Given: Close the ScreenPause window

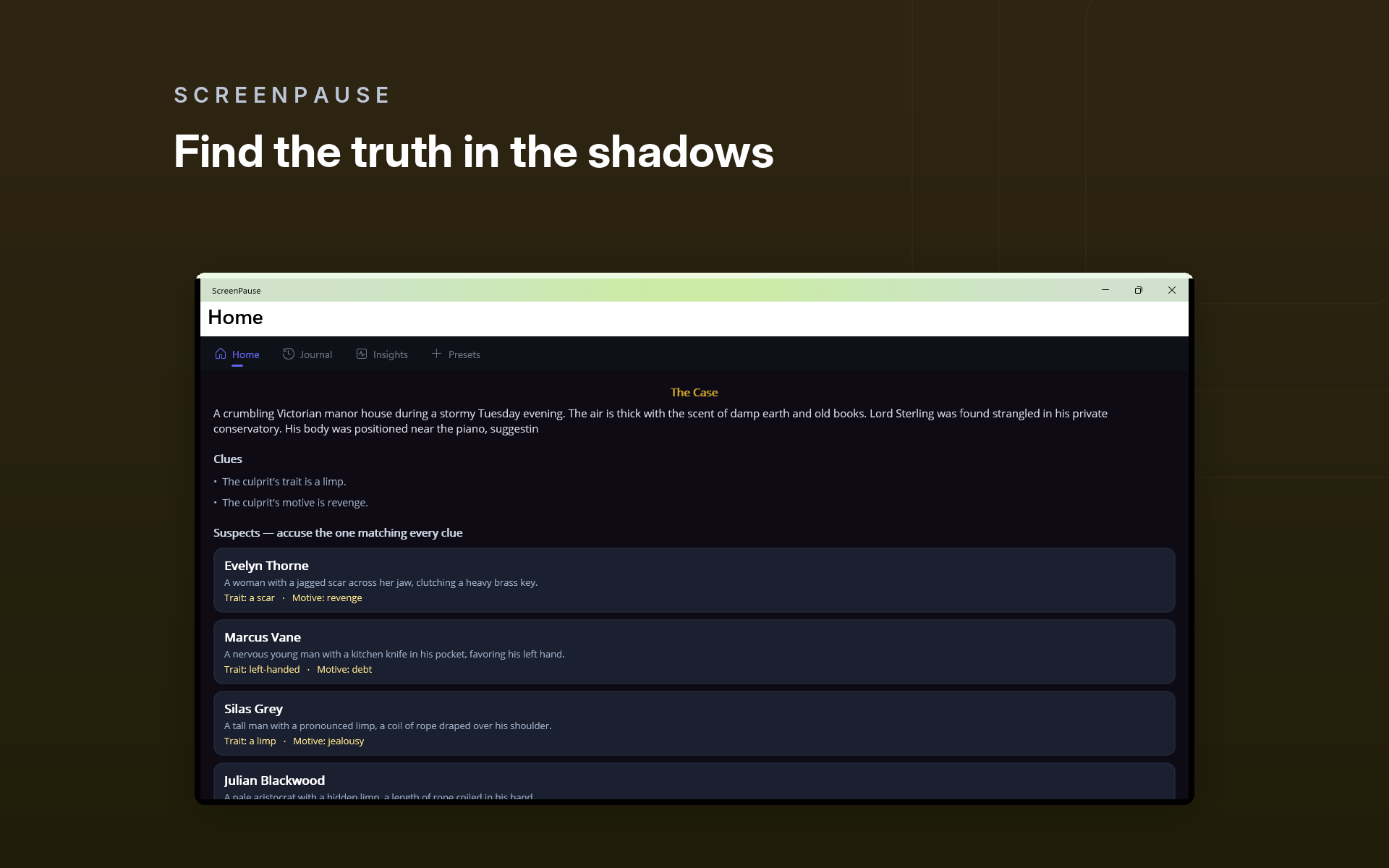Looking at the screenshot, I should 1172,290.
